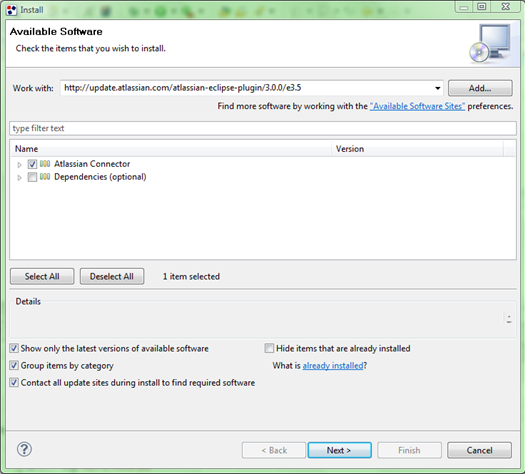
Task: Toggle Contact all update sites checkbox
Action: tap(14, 382)
